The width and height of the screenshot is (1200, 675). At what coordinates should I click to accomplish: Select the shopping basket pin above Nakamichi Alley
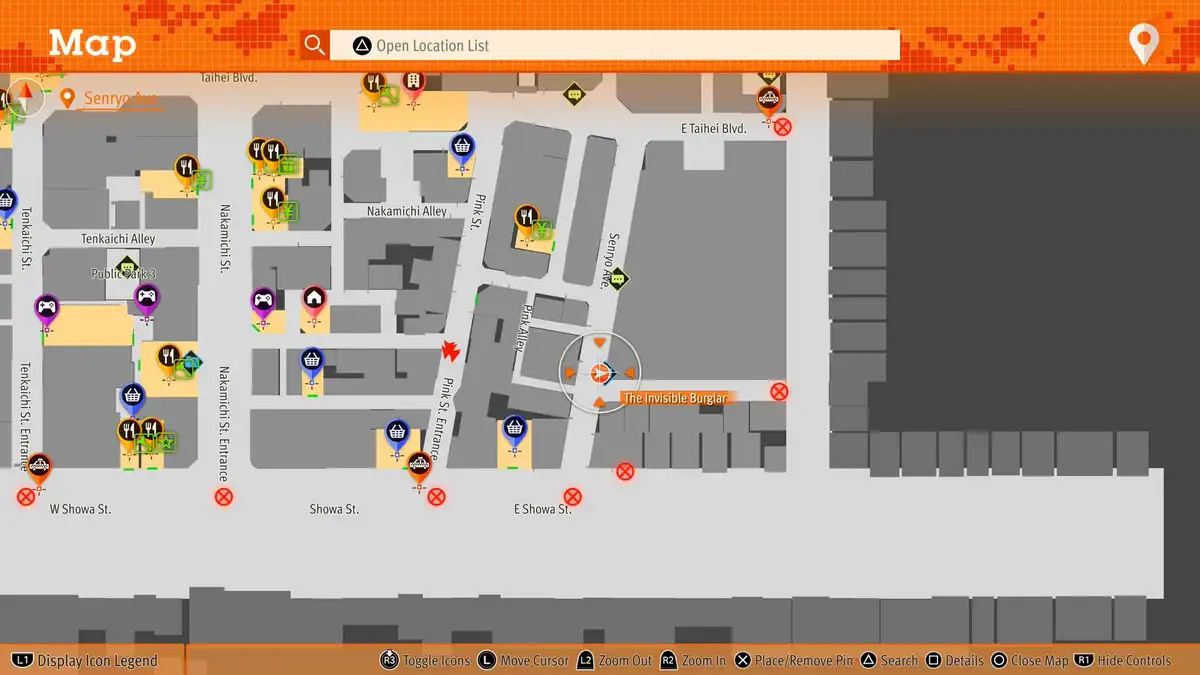[461, 147]
